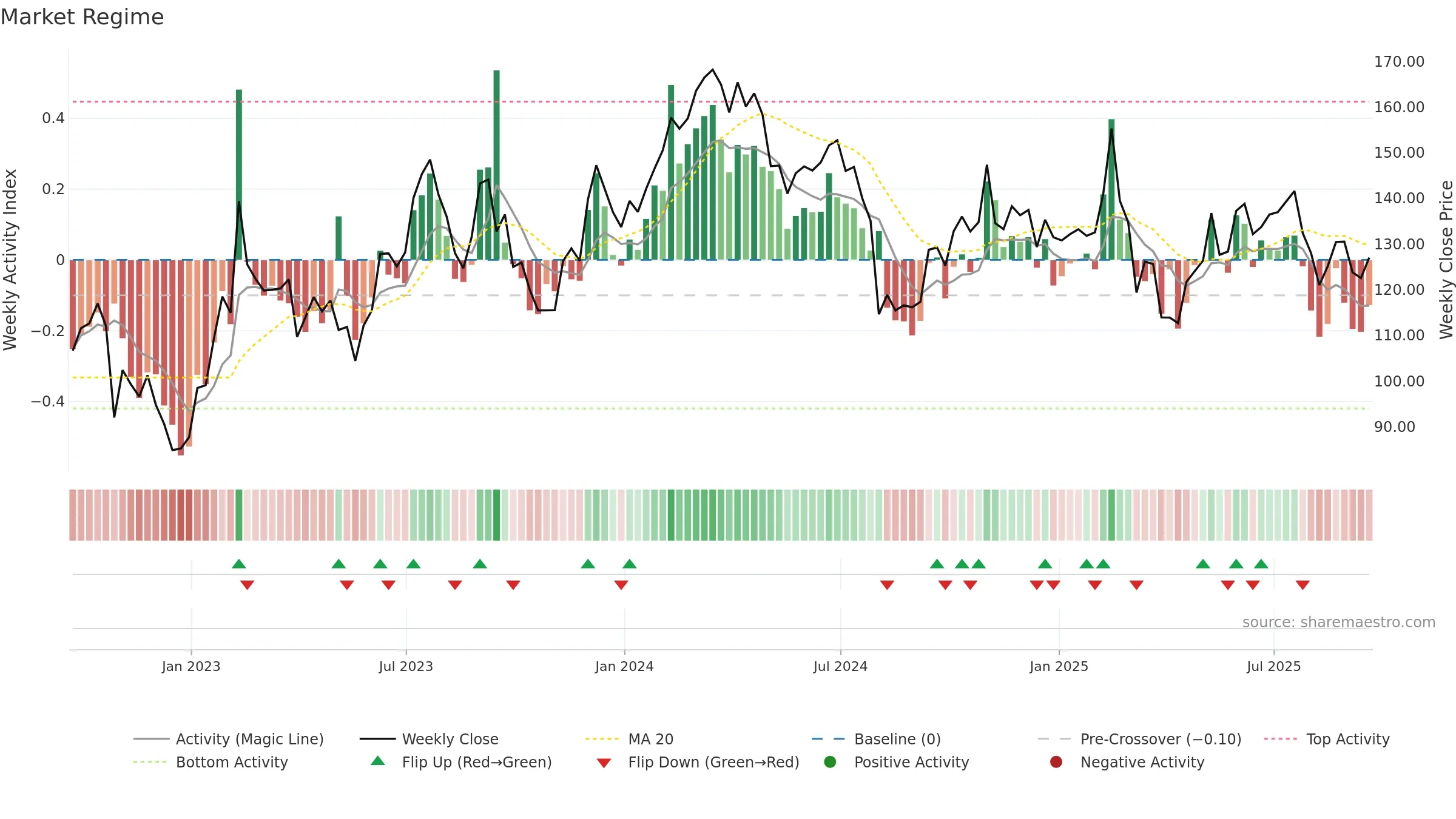
Task: Toggle the Bottom Activity legend entry
Action: (x=211, y=762)
